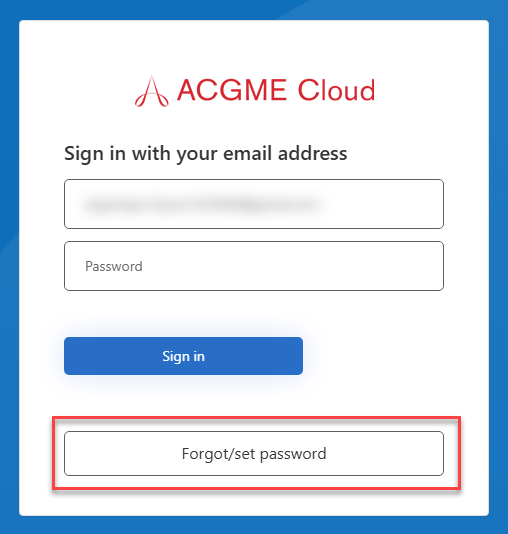Click the blue Sign in button
508x534 pixels.
coord(183,356)
